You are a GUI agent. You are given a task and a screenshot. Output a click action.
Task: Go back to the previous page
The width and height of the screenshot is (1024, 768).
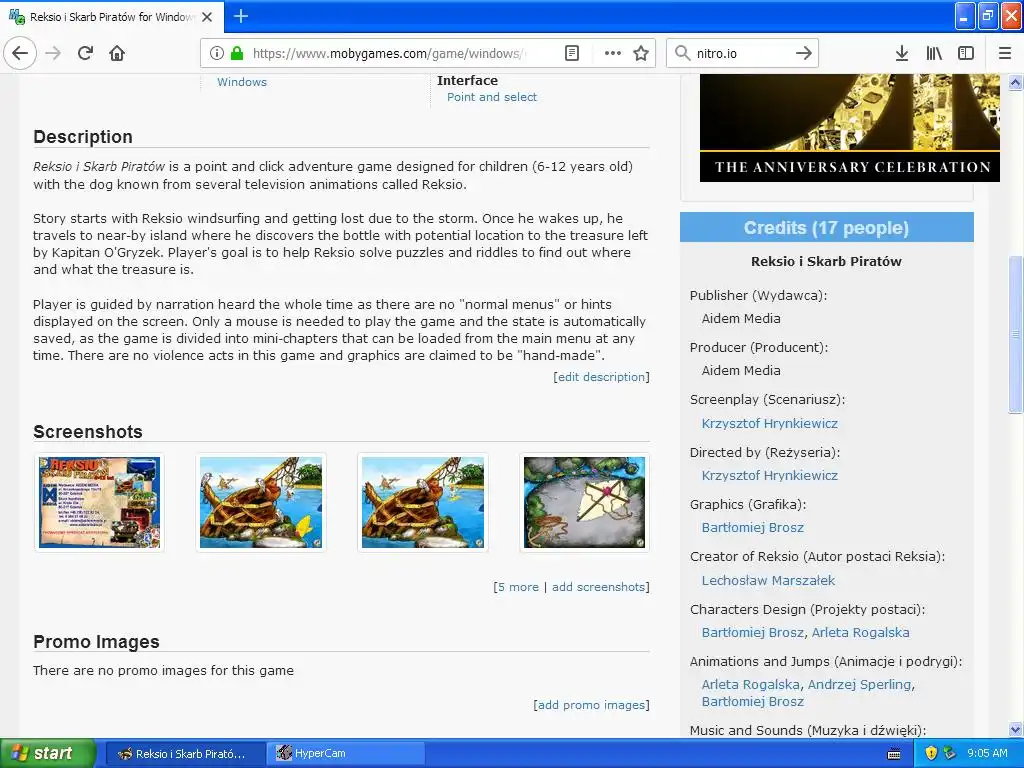coord(20,53)
